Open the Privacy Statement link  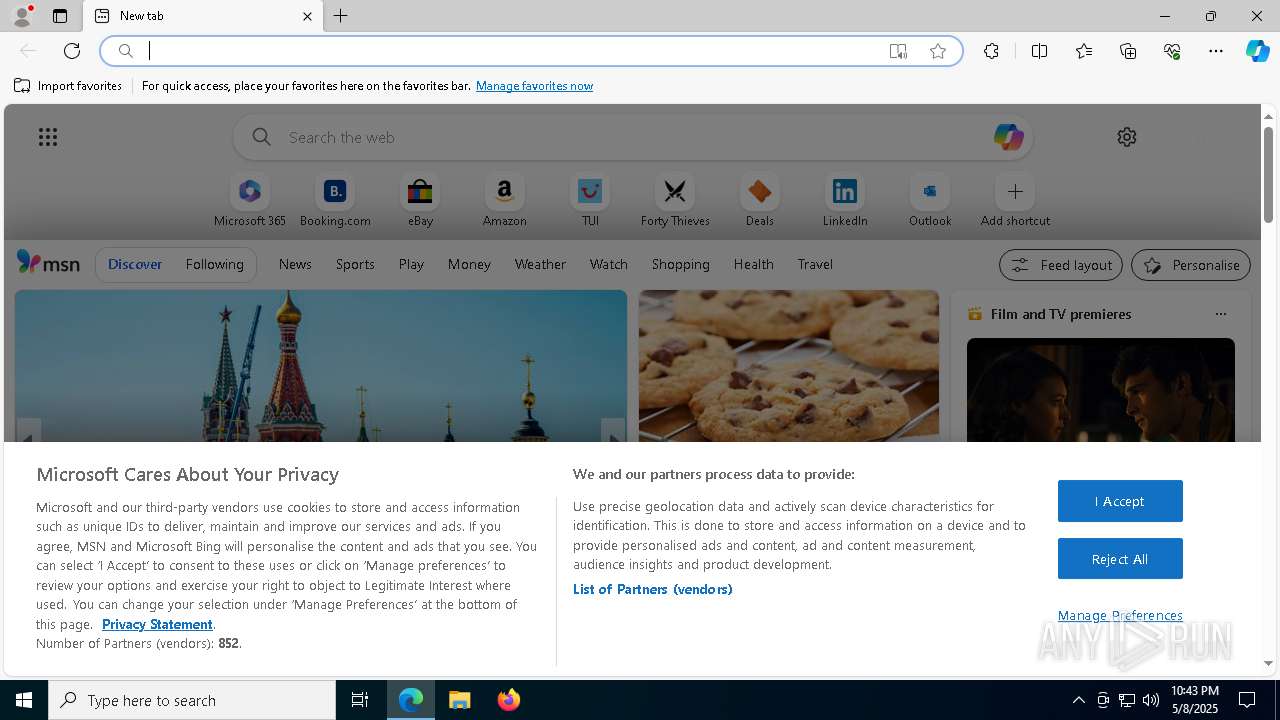157,624
